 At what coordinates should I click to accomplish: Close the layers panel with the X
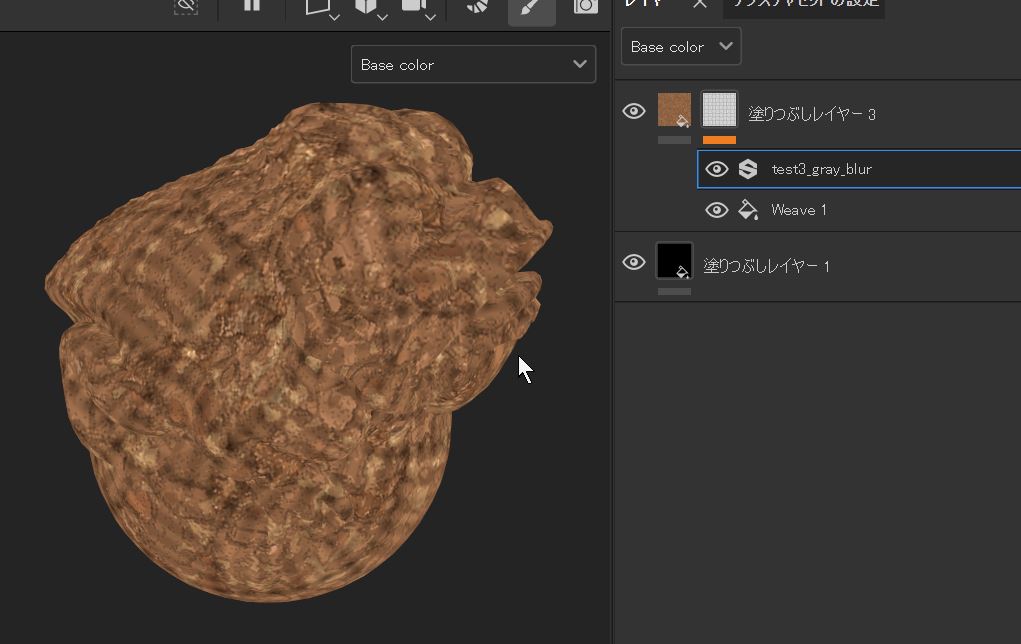pos(700,4)
